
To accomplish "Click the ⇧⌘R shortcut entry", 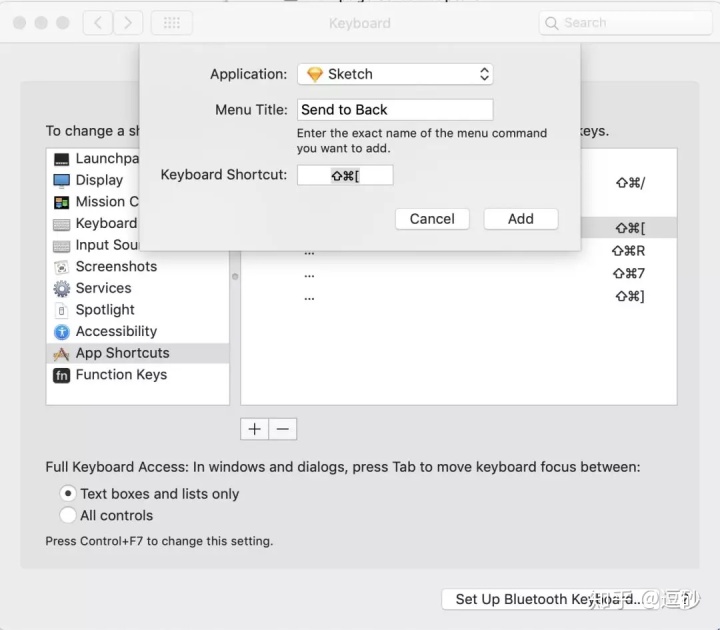I will pyautogui.click(x=628, y=251).
